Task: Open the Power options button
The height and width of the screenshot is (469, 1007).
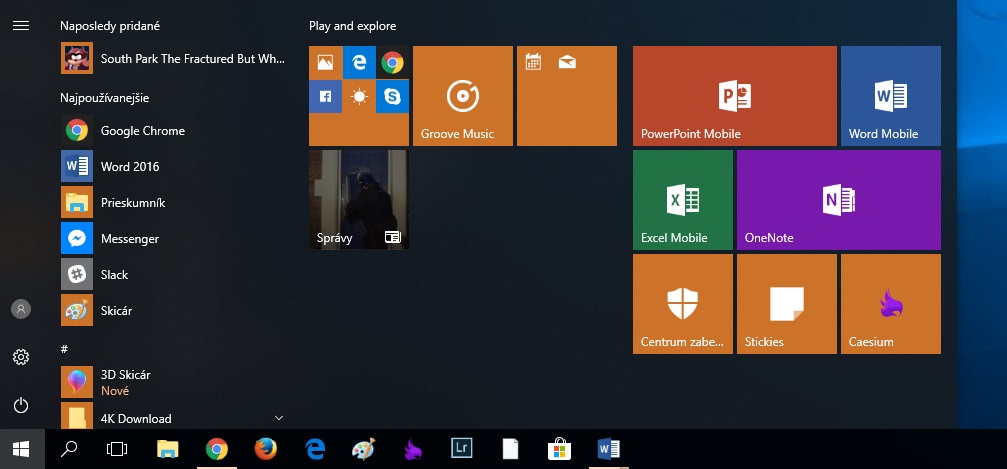Action: [x=21, y=405]
